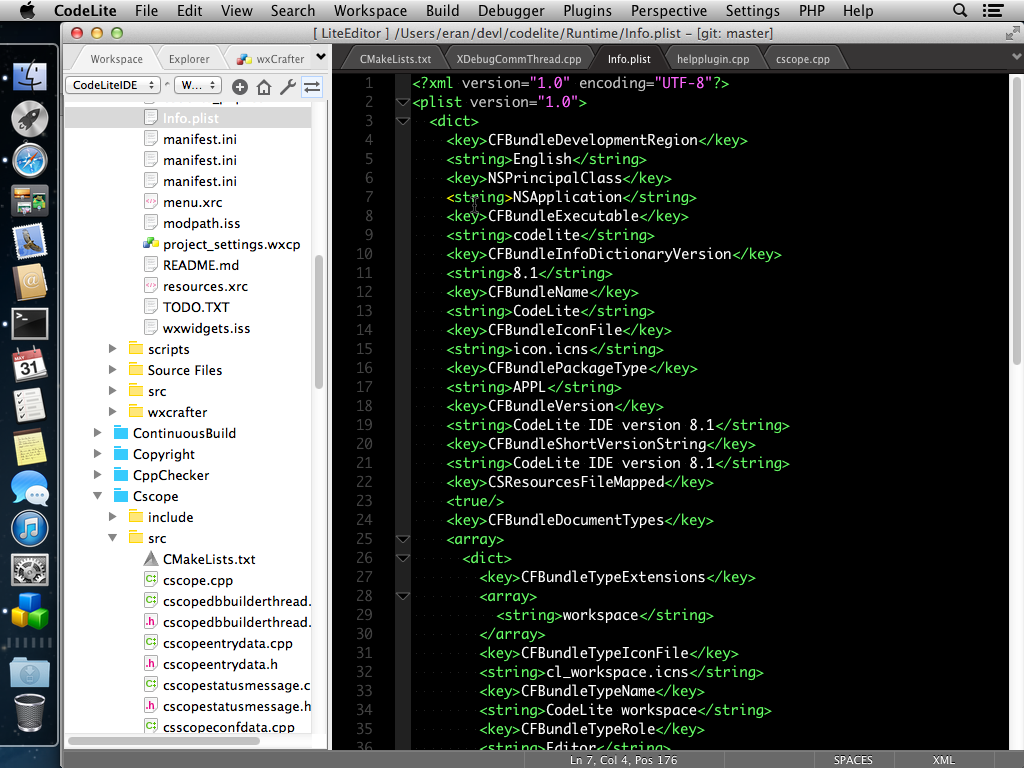Viewport: 1024px width, 768px height.
Task: Open the Workspace menu
Action: (370, 10)
